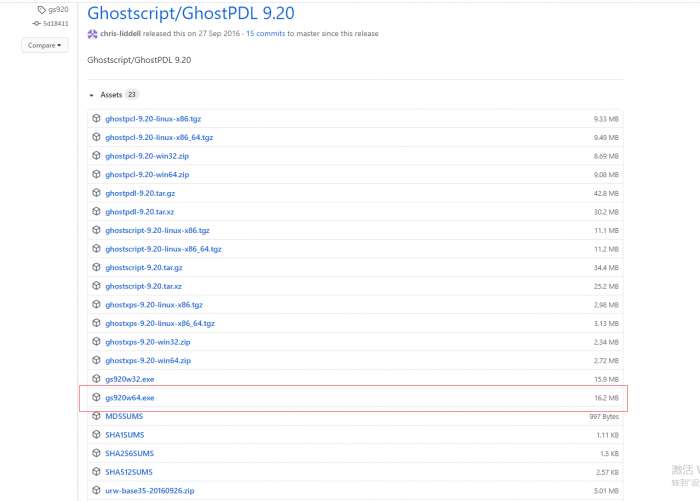Image resolution: width=700 pixels, height=501 pixels.
Task: Click package icon beside ghostscript-9.20-linux-x86.tgz
Action: (x=96, y=230)
